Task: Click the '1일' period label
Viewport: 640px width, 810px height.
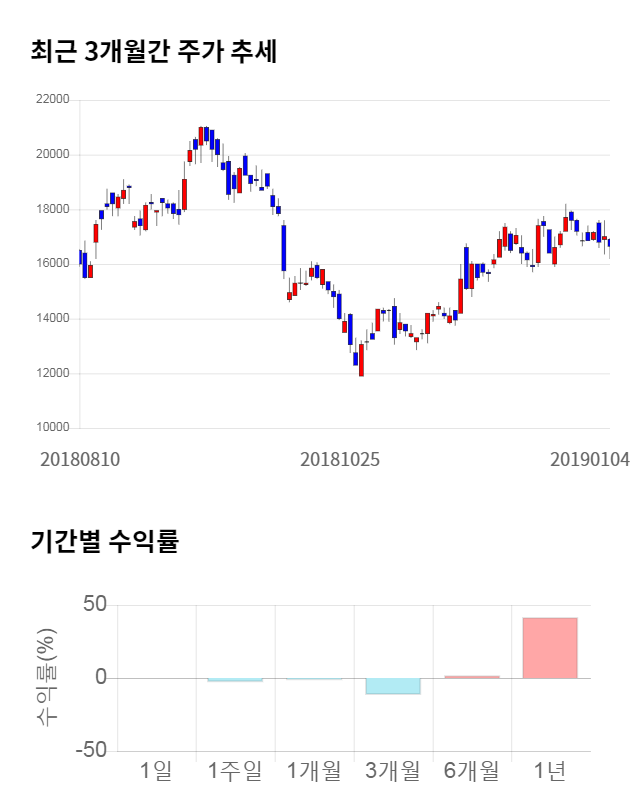Action: click(156, 771)
